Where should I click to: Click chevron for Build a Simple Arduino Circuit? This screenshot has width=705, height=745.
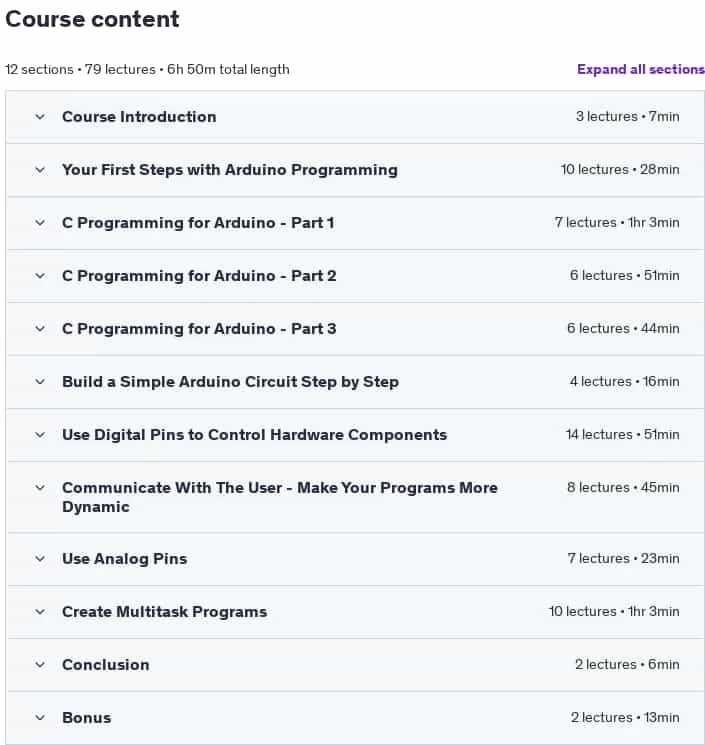pos(40,382)
